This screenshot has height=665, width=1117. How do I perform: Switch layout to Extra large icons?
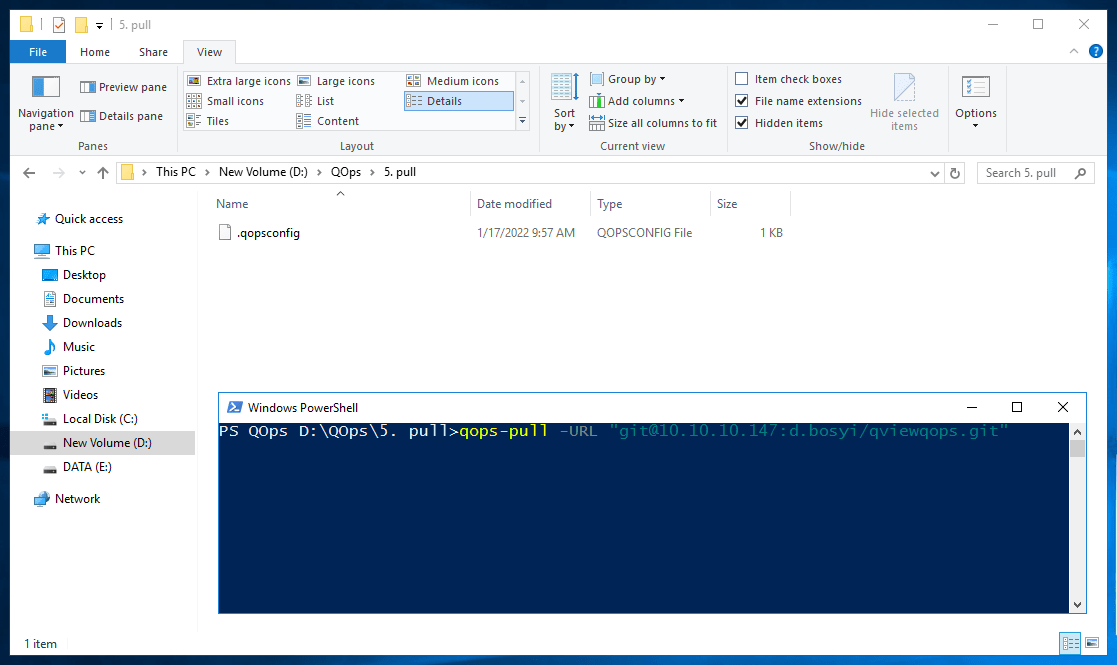click(x=239, y=81)
